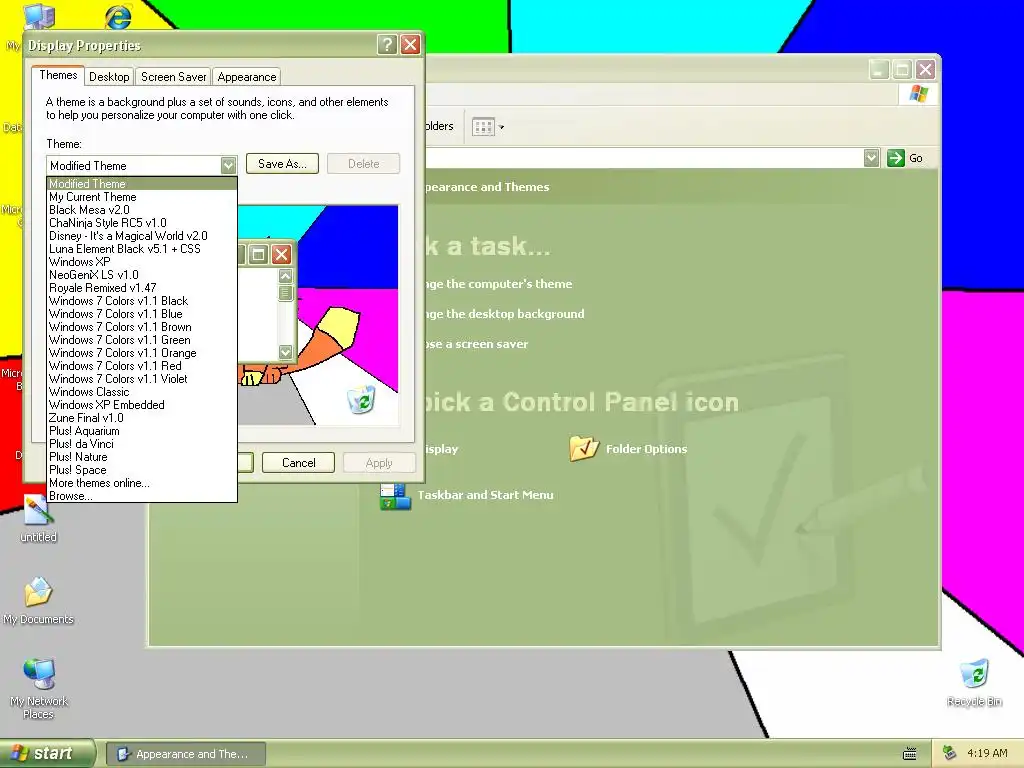Click the Windows flag logo in Control Panel

(x=918, y=93)
